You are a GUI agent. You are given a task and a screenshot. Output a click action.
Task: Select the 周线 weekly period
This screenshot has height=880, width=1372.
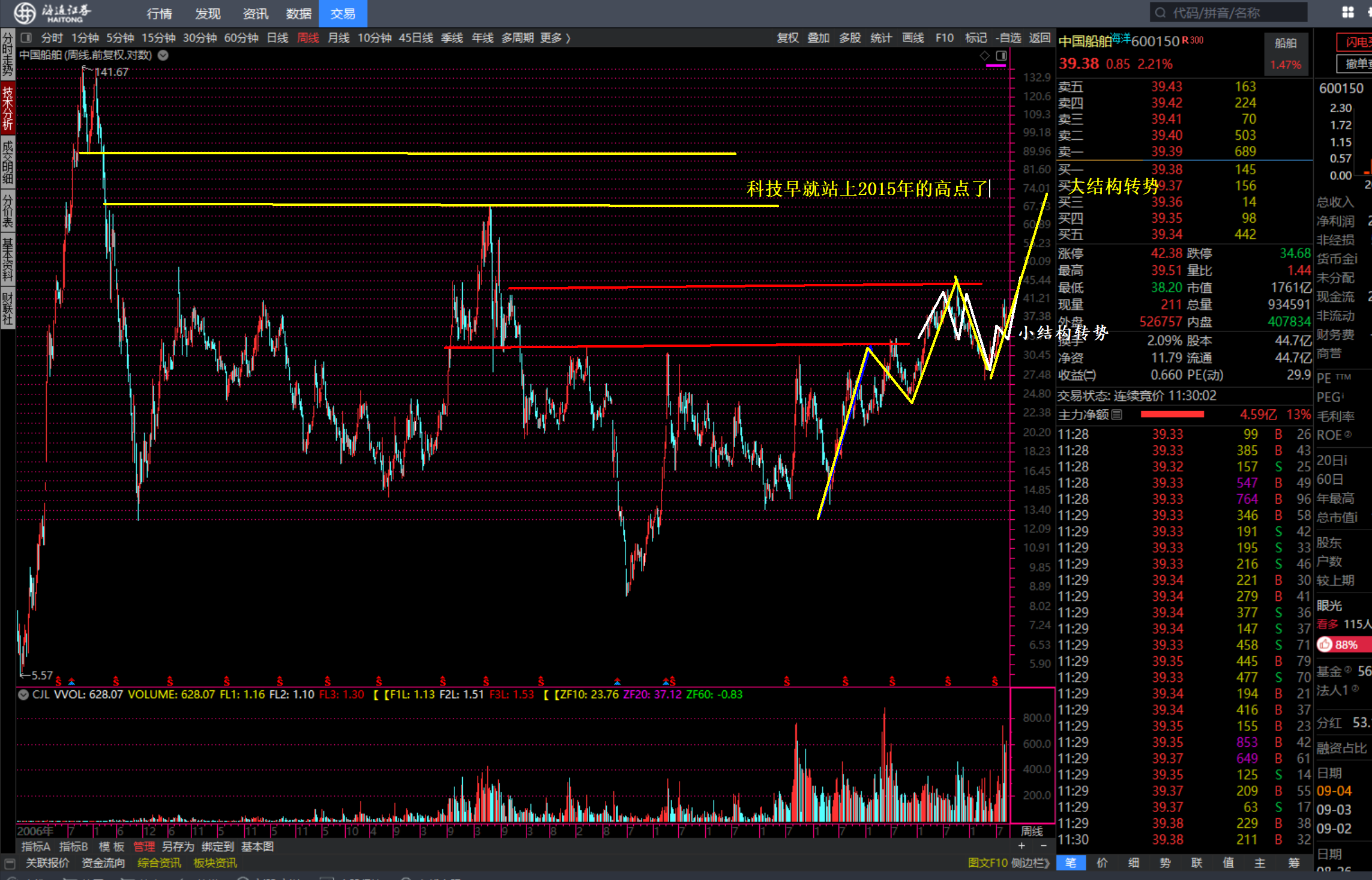point(308,38)
